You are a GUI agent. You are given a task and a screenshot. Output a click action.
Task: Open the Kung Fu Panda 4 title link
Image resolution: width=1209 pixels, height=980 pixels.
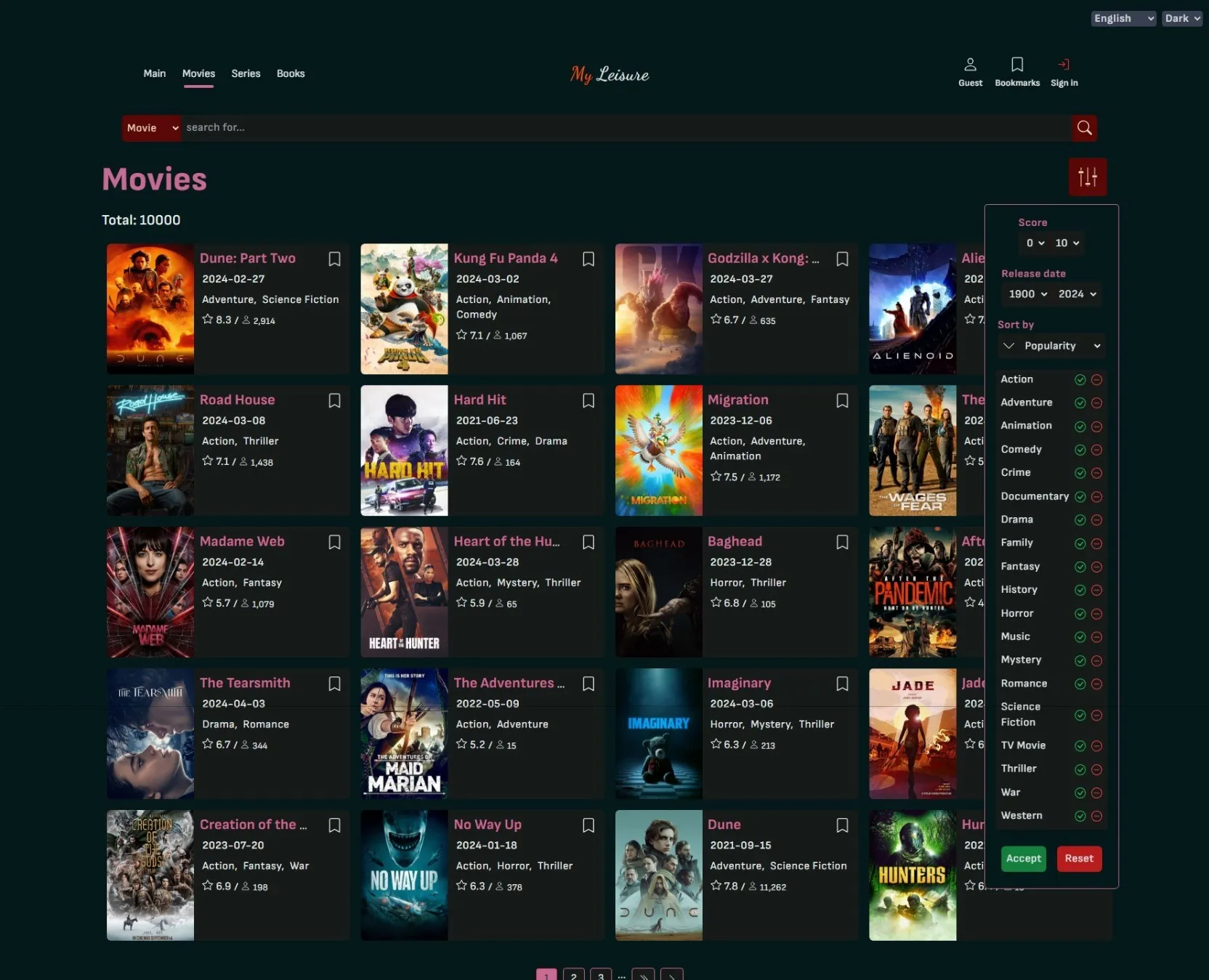pos(506,258)
